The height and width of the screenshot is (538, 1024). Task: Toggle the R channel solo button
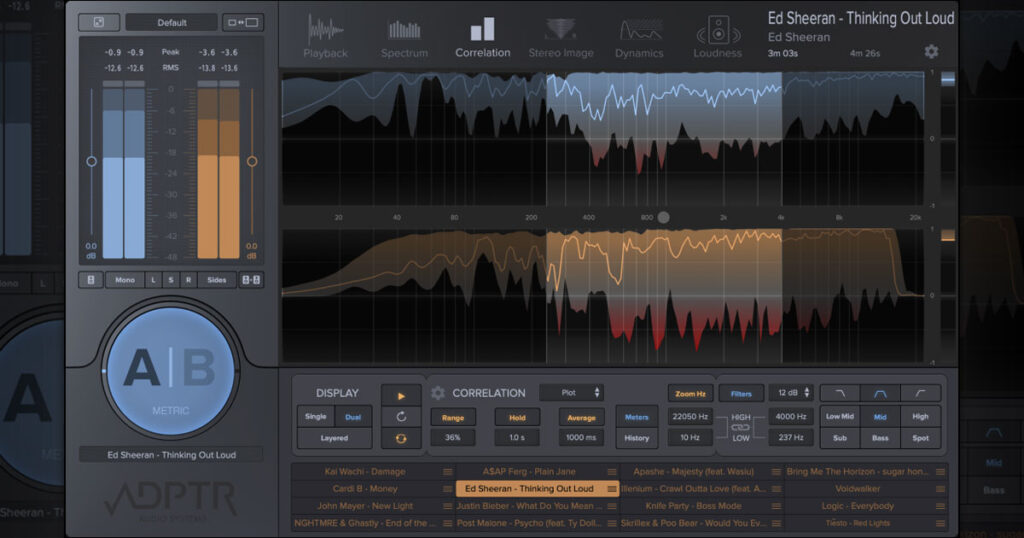pyautogui.click(x=188, y=279)
